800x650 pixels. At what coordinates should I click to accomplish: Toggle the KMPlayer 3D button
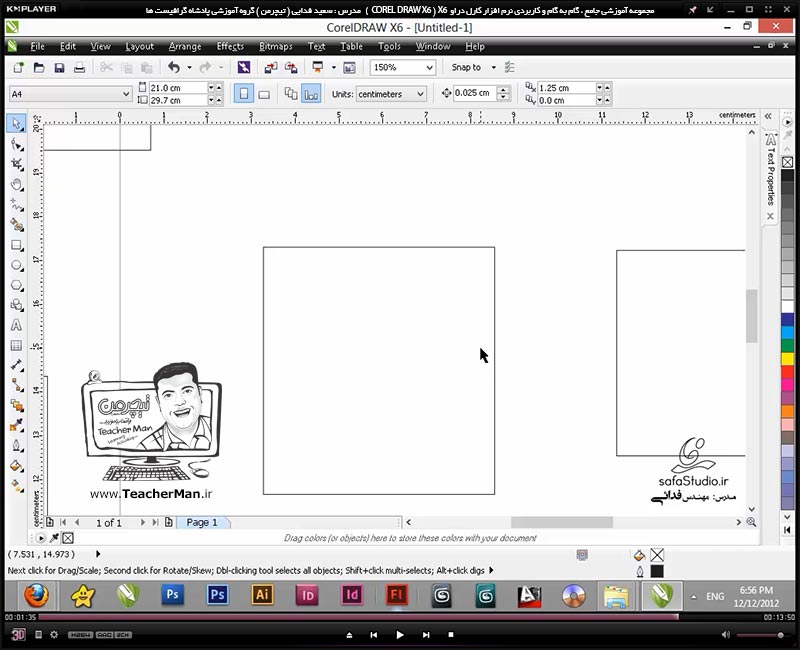pyautogui.click(x=18, y=635)
